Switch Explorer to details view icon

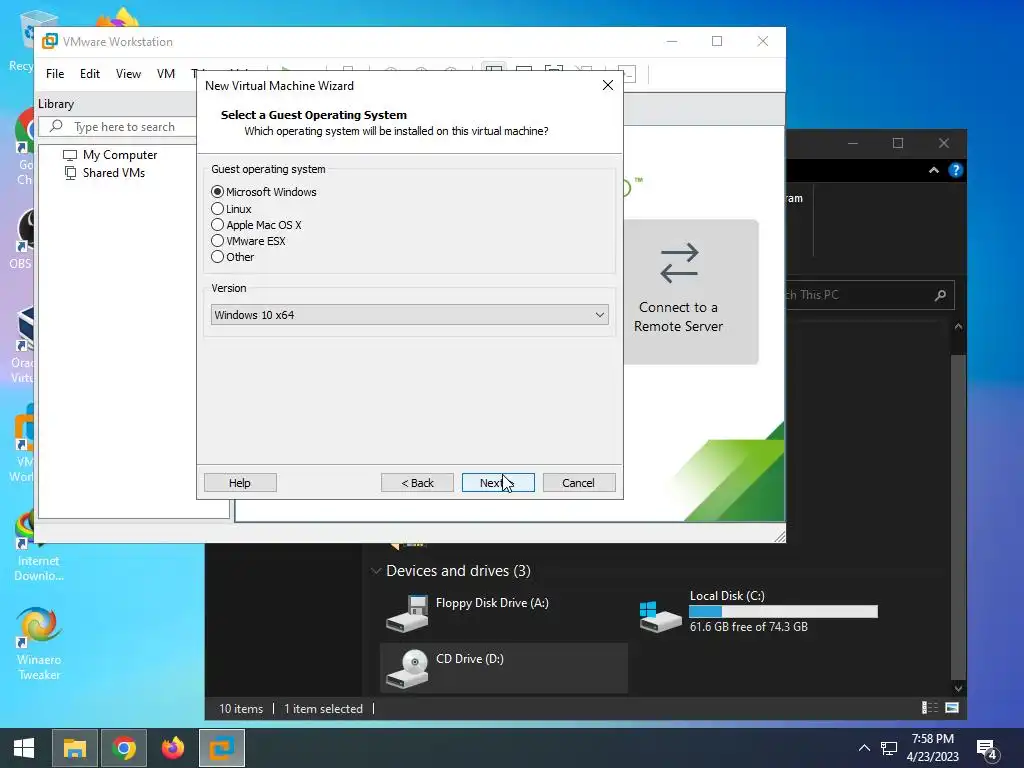click(x=929, y=707)
